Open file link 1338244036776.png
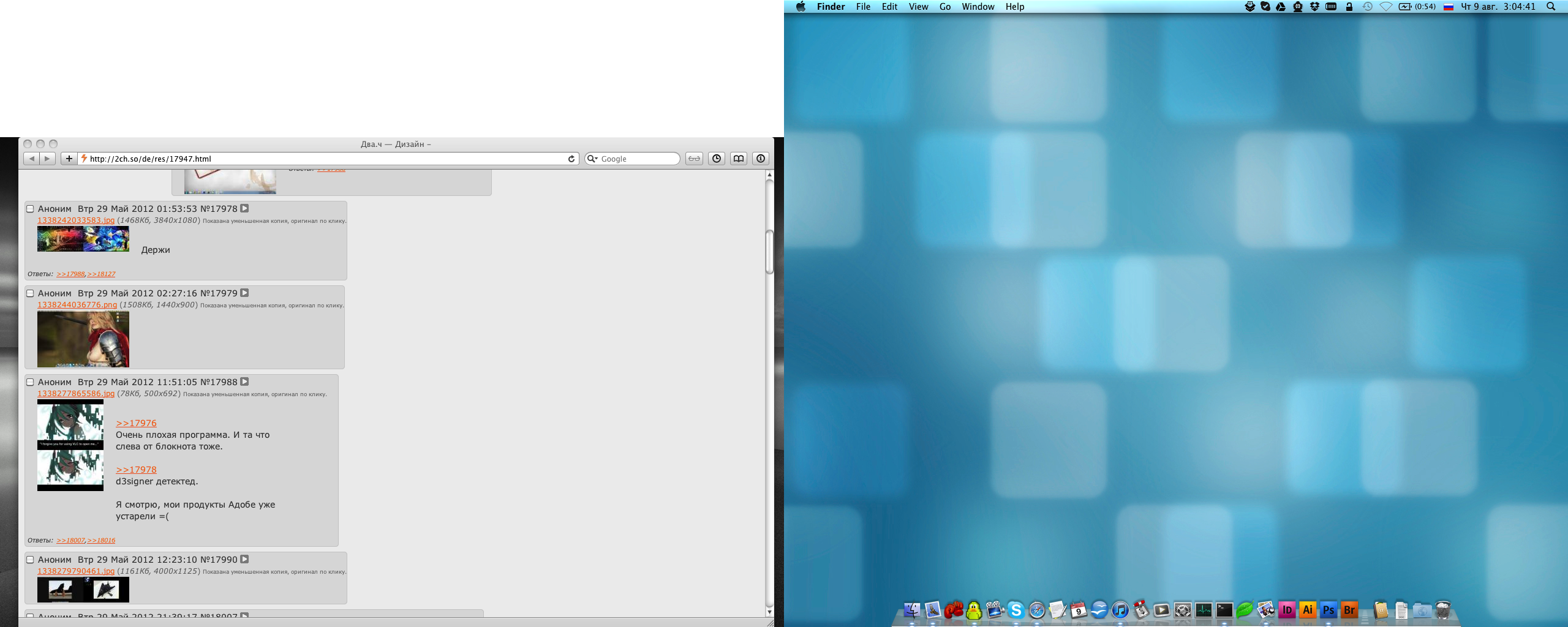 [x=77, y=305]
